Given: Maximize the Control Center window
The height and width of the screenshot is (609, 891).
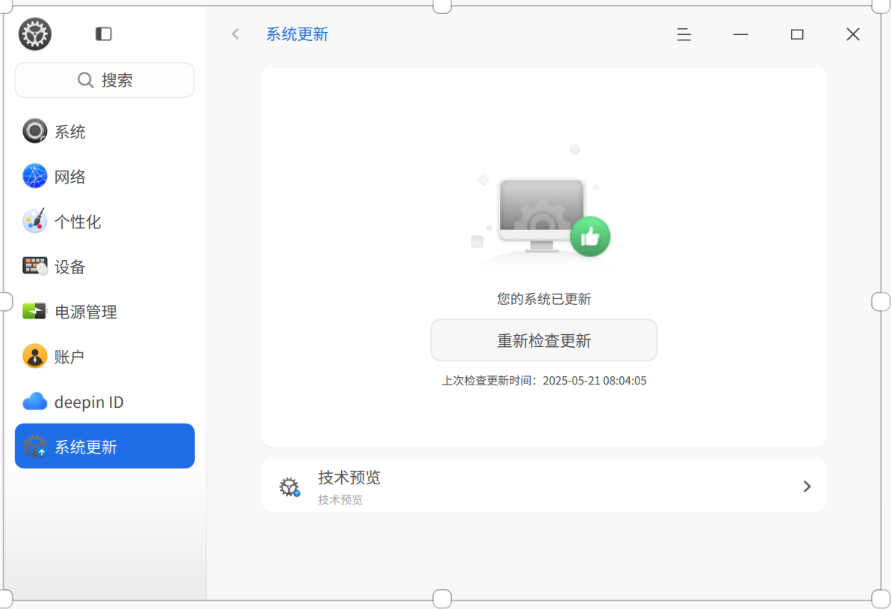Looking at the screenshot, I should point(797,34).
